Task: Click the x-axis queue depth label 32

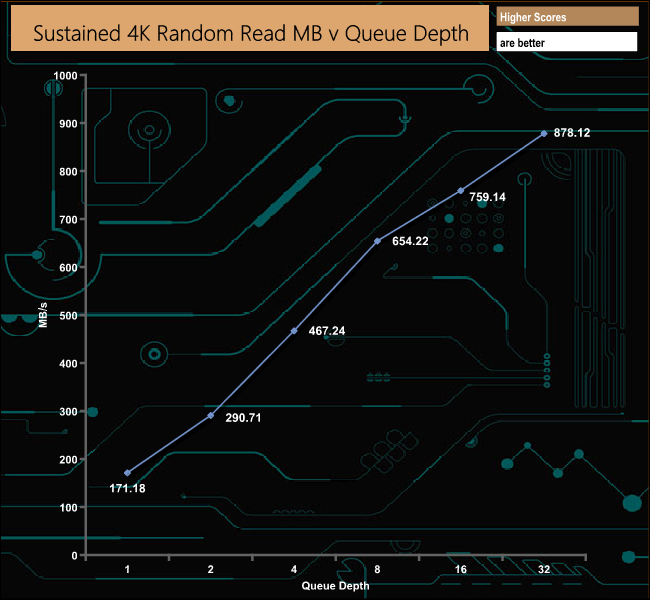Action: (544, 569)
